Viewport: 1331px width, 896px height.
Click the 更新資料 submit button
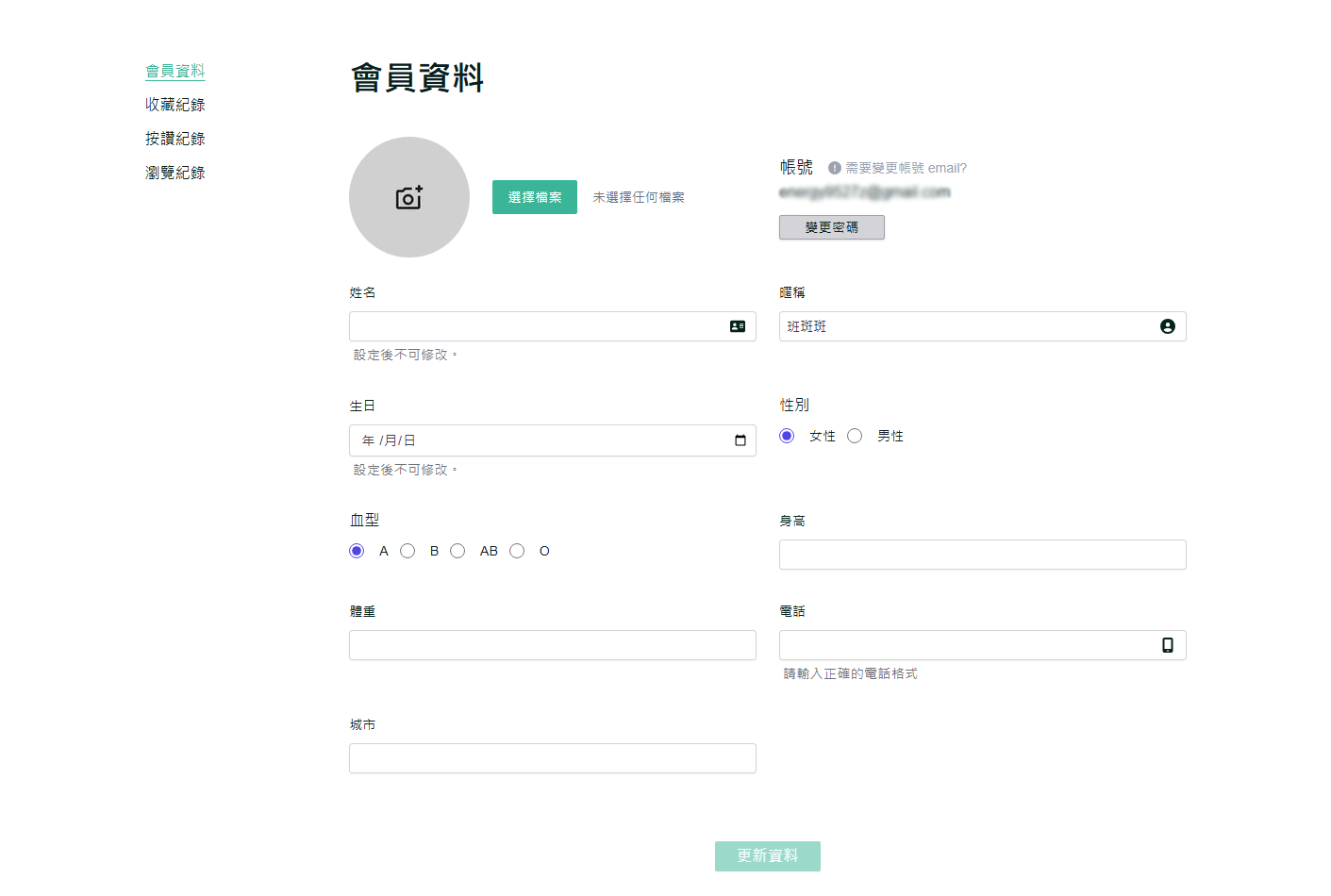768,856
